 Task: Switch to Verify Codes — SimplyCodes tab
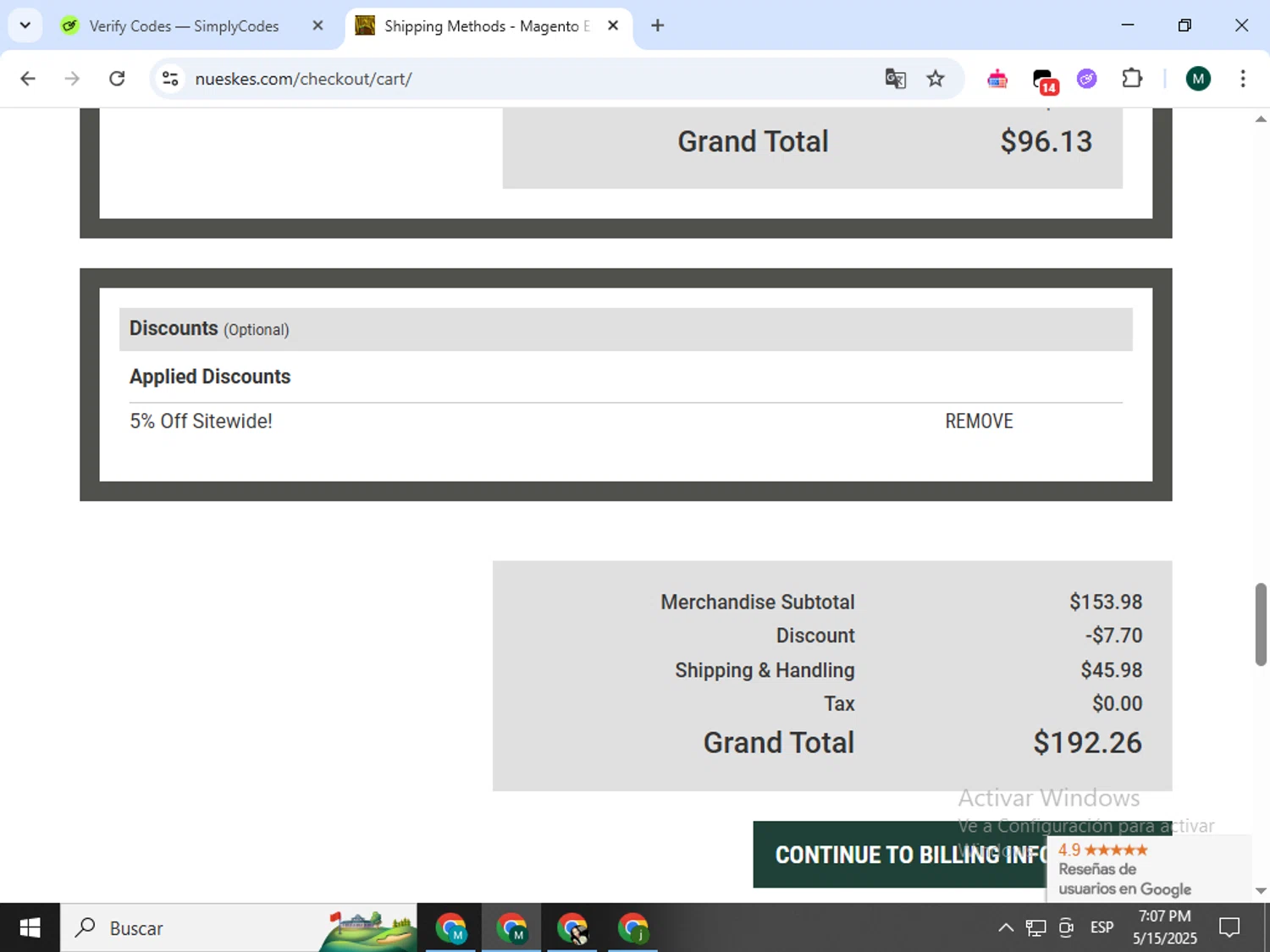click(x=184, y=26)
